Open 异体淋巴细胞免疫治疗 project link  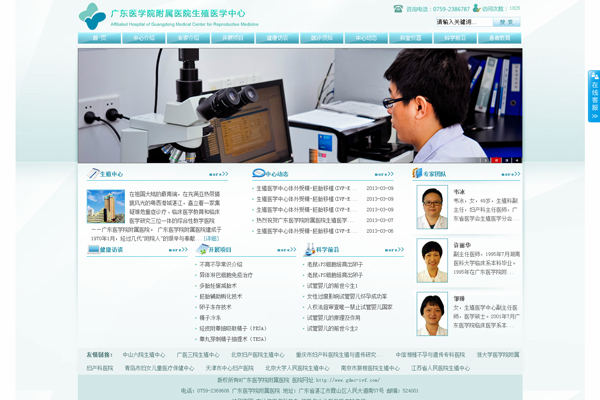[x=226, y=275]
